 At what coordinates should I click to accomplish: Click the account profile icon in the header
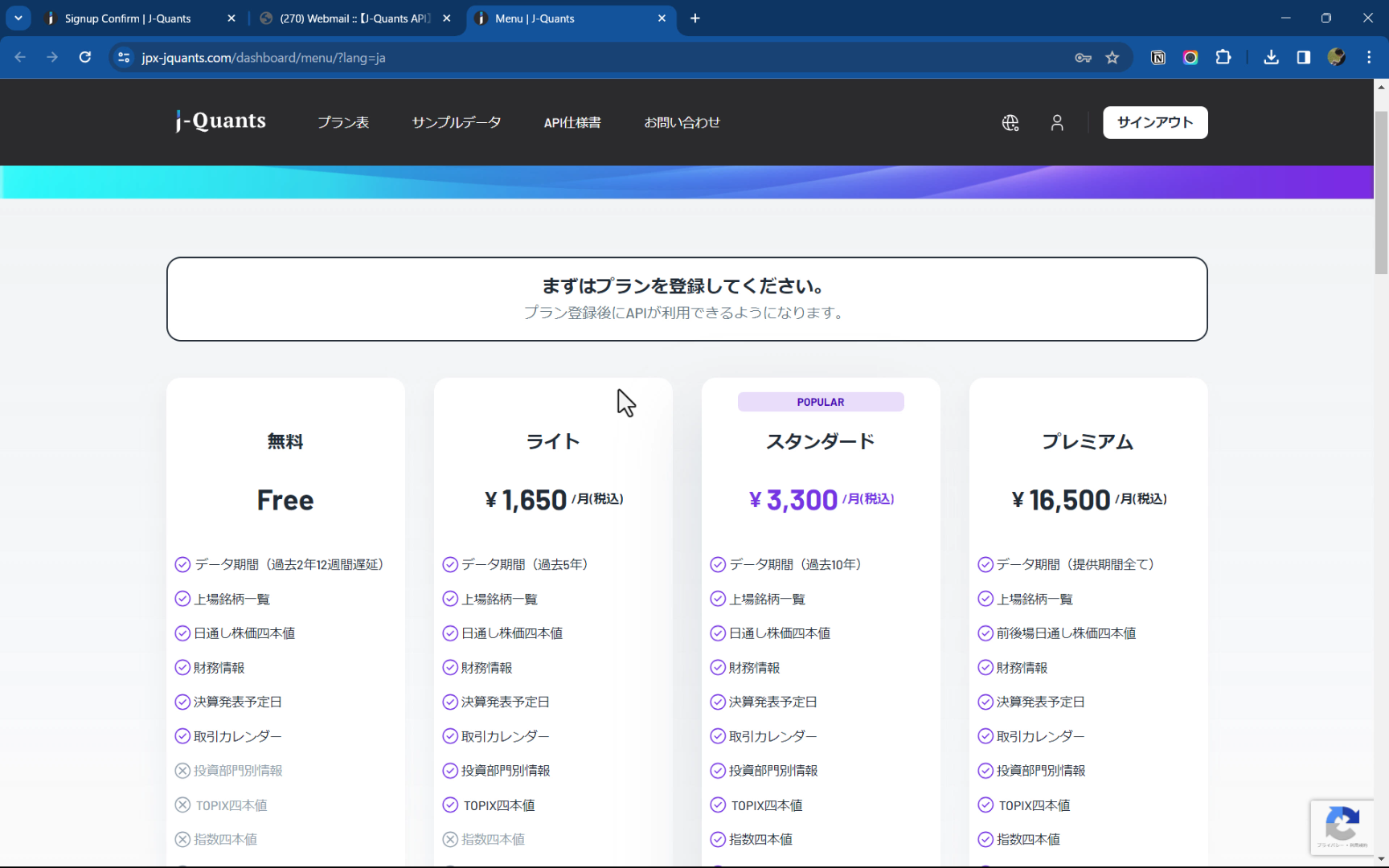1057,123
